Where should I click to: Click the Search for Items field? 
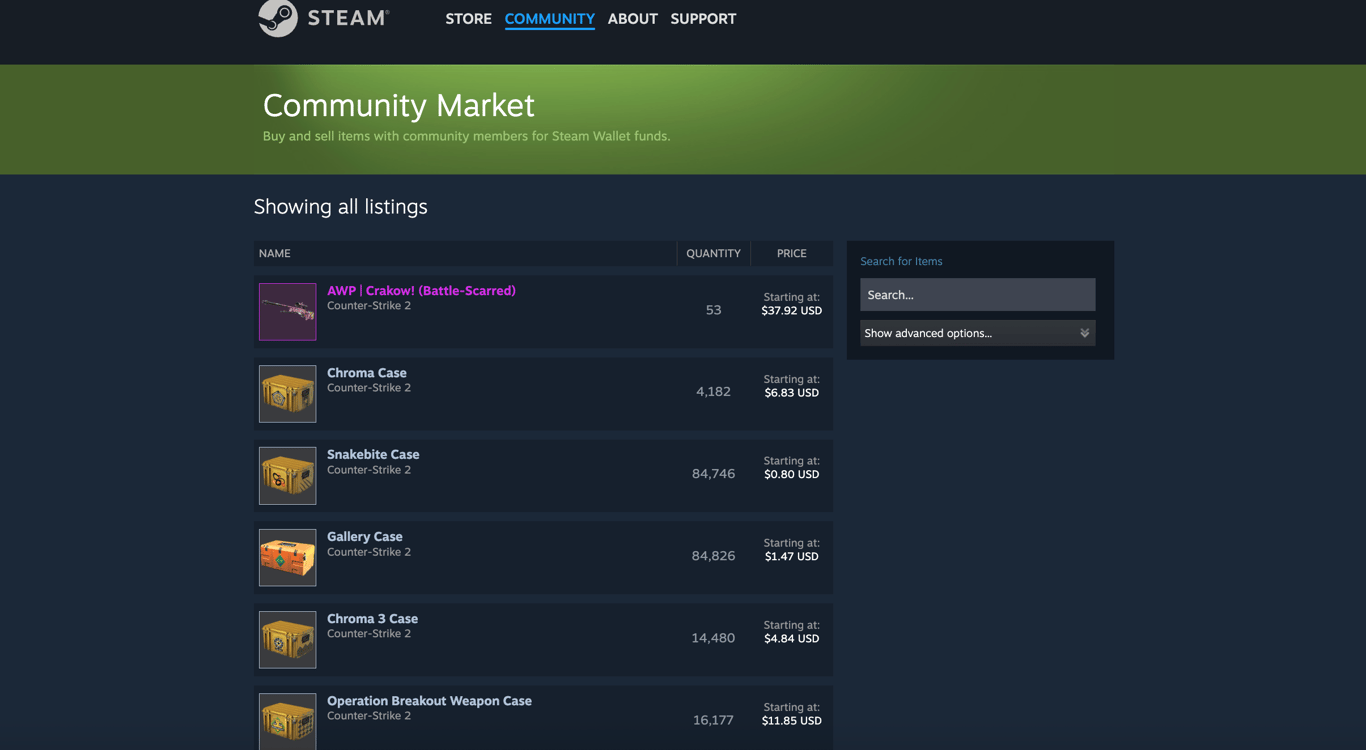coord(978,295)
